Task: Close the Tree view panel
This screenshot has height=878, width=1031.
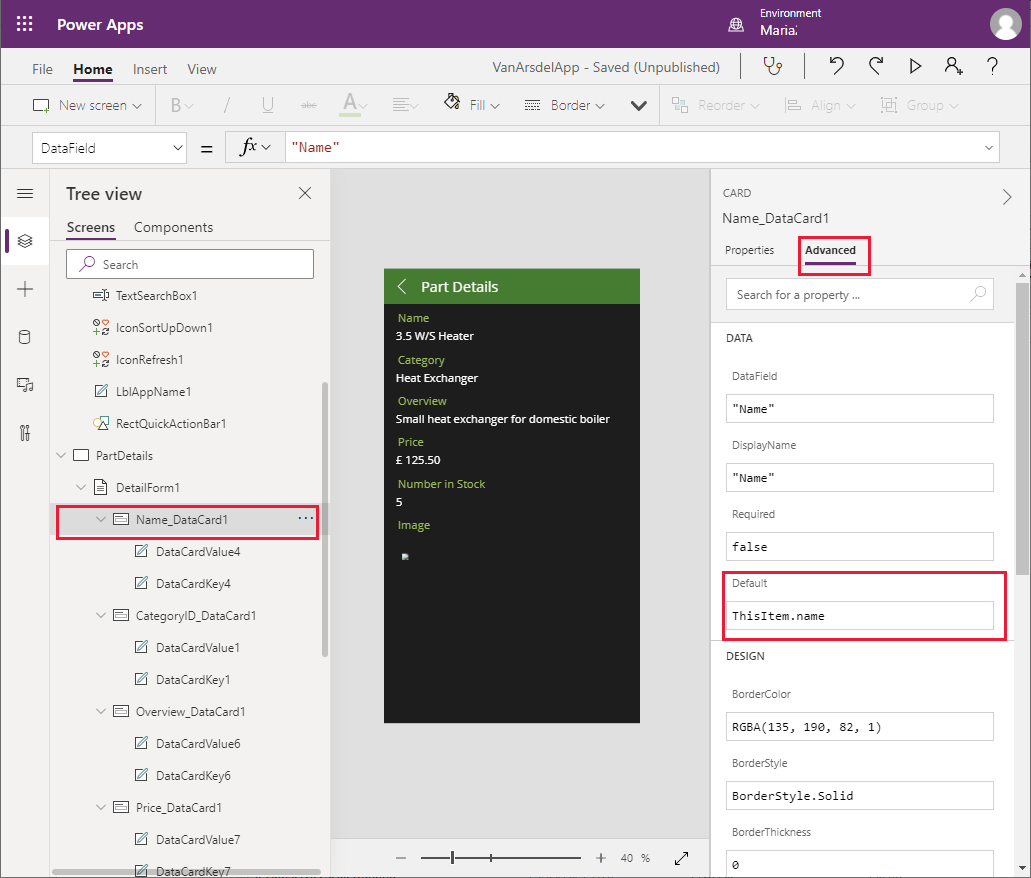Action: 305,193
